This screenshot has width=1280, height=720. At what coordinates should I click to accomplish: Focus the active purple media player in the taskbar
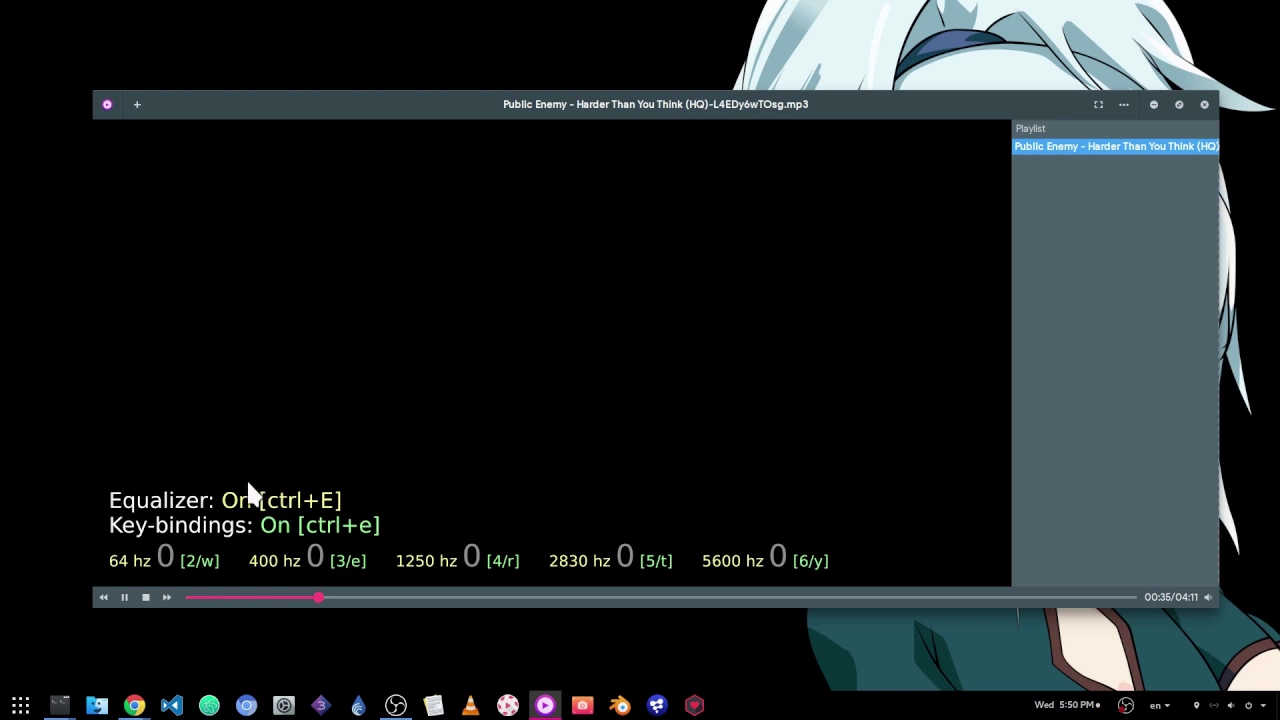[545, 705]
